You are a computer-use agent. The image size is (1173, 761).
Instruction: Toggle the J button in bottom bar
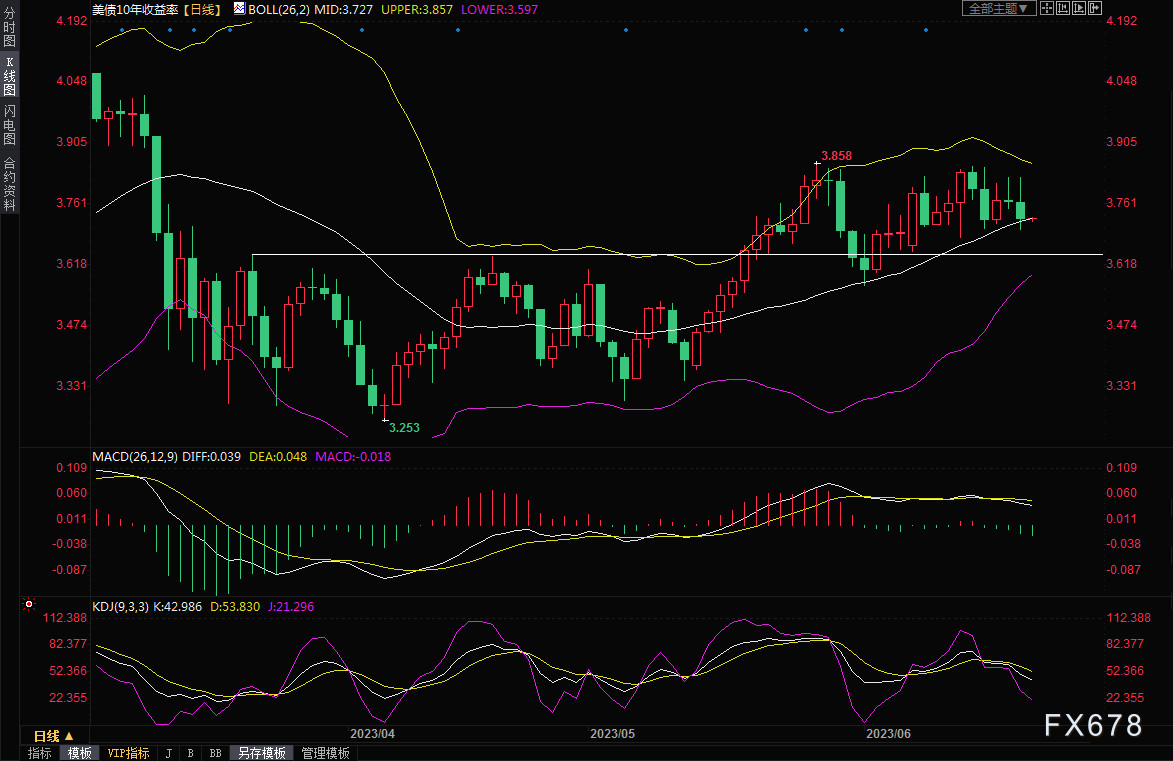click(168, 753)
